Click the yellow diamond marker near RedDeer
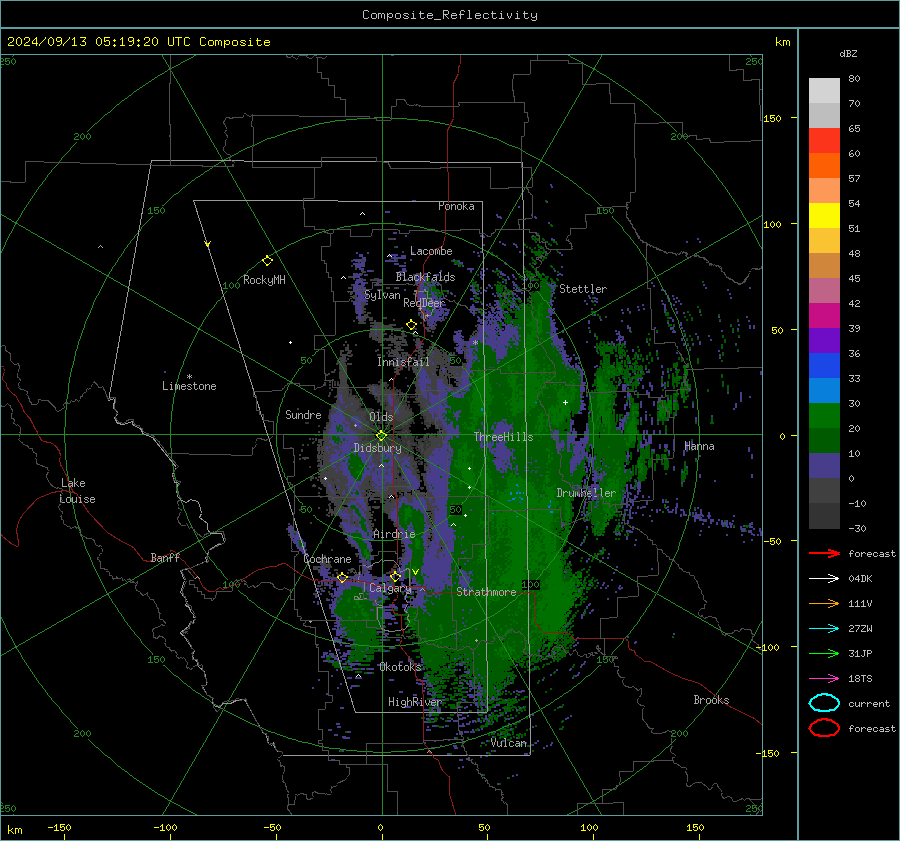Image resolution: width=900 pixels, height=841 pixels. tap(411, 325)
